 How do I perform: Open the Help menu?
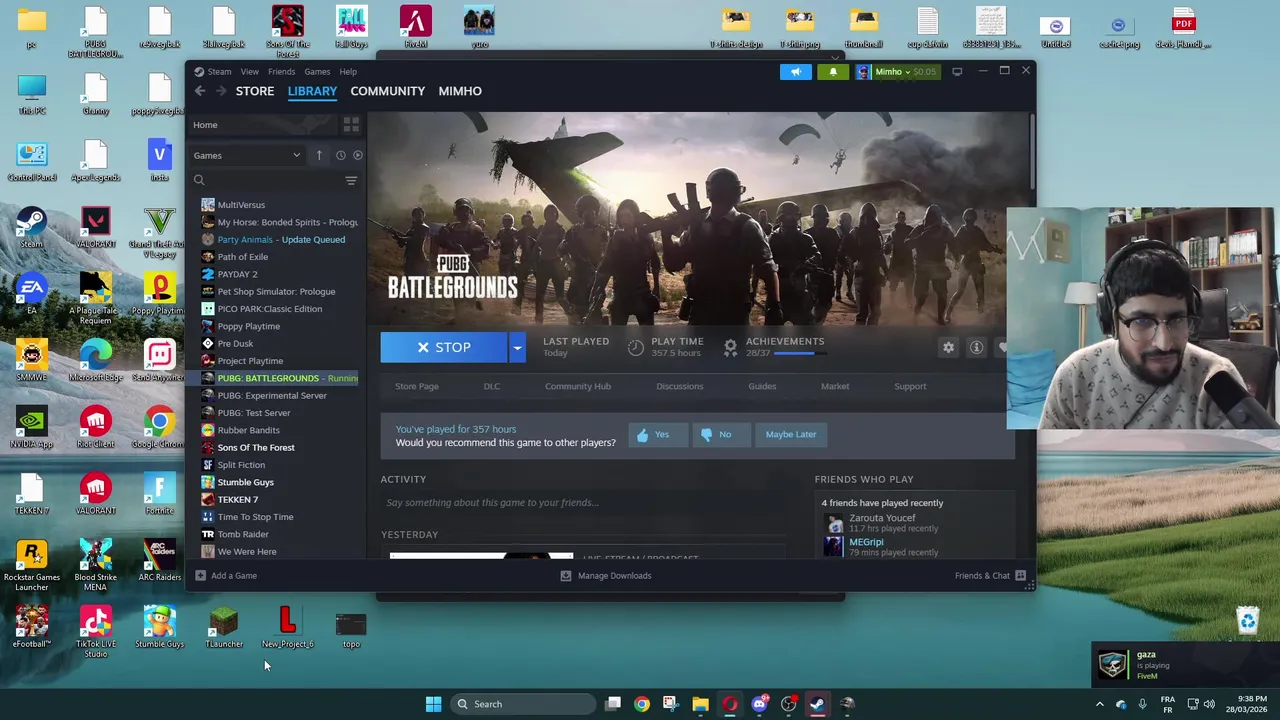(348, 72)
